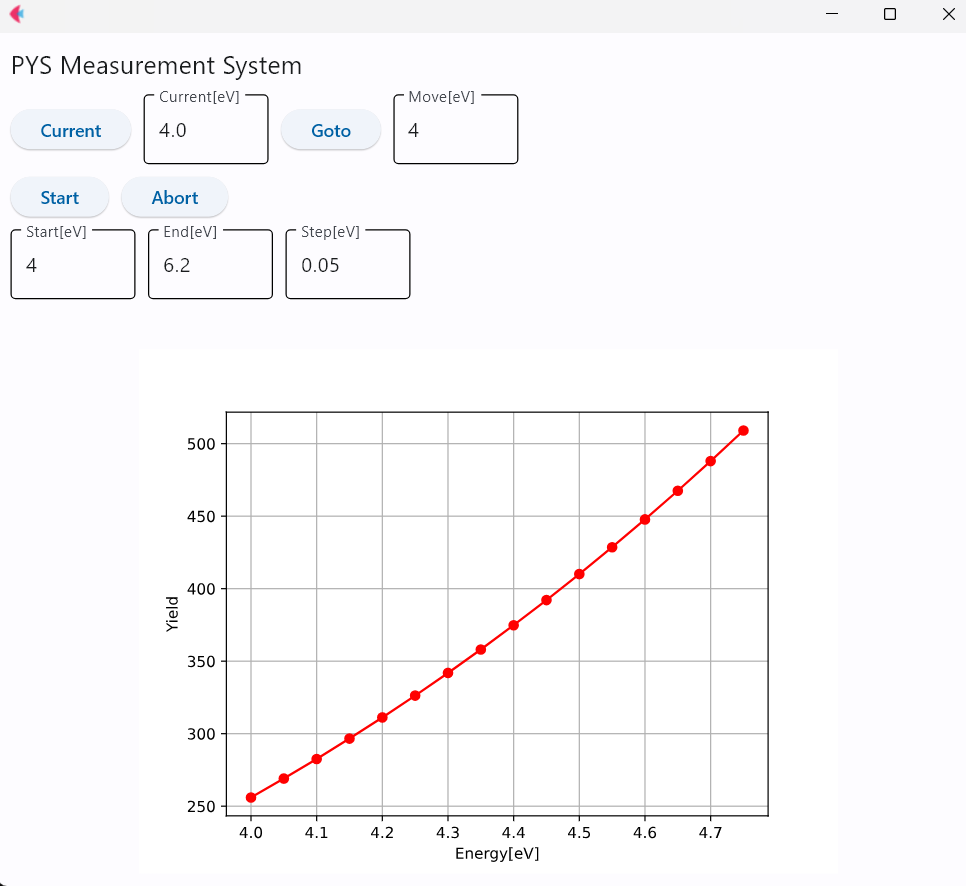
Task: Select the Step[eV] field showing 0.05
Action: click(347, 264)
